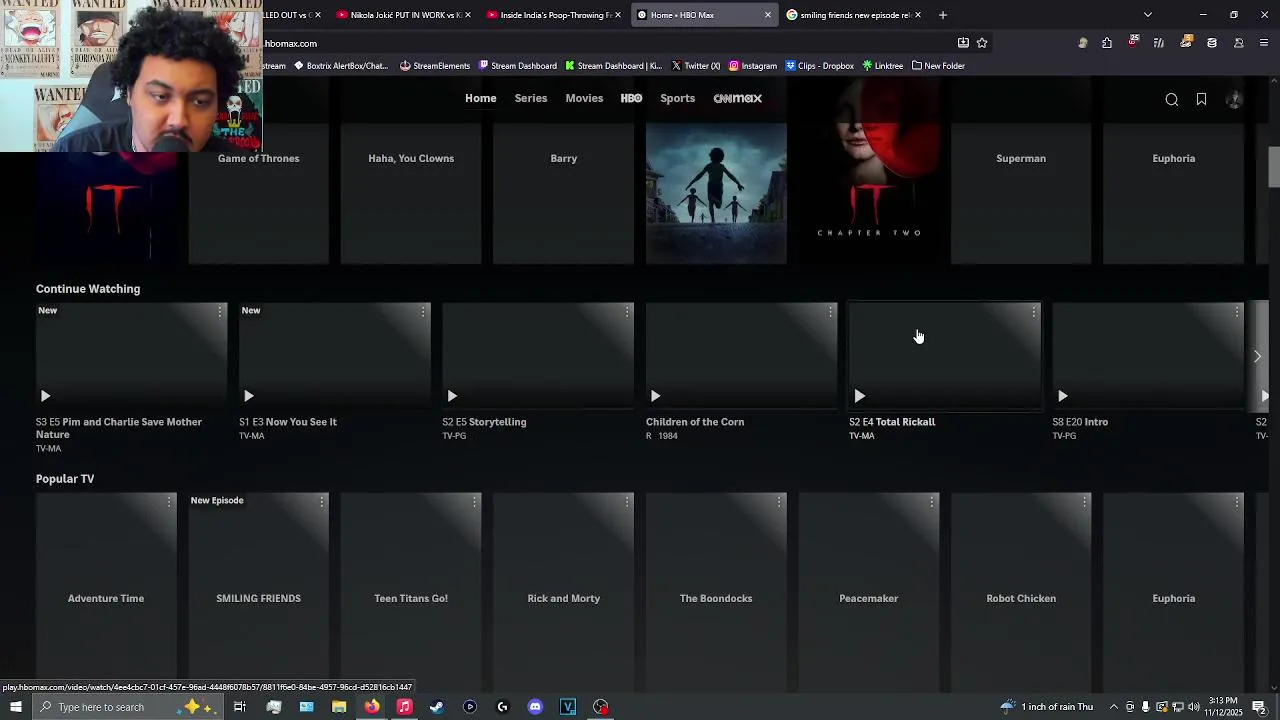
Task: Open options menu on Total Rickall card
Action: [1033, 312]
